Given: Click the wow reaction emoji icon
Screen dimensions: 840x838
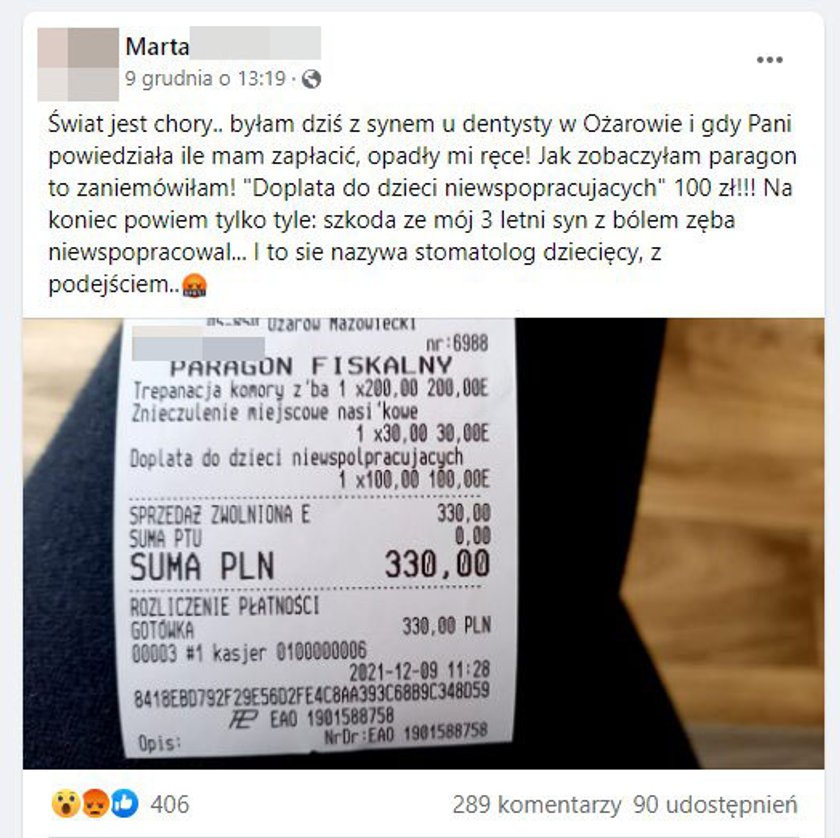Looking at the screenshot, I should 65,804.
